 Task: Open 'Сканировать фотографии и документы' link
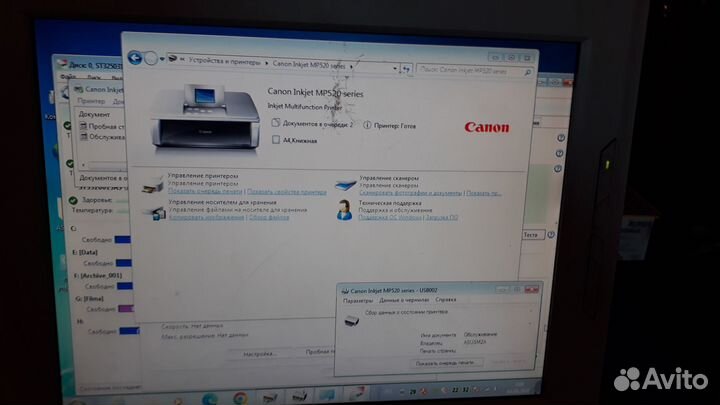coord(411,193)
